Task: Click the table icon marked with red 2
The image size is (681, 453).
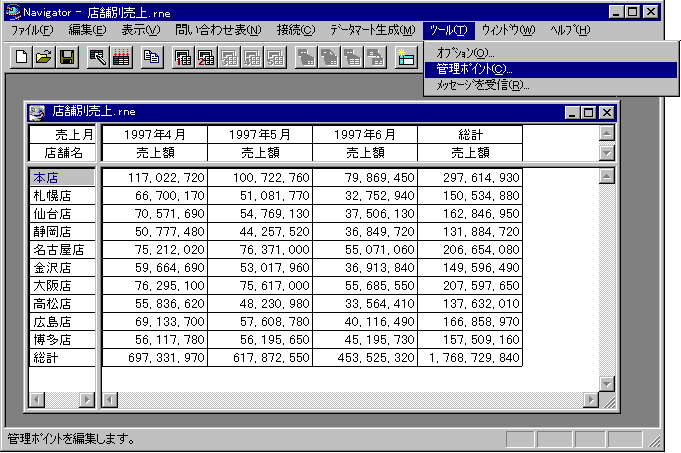Action: 206,58
